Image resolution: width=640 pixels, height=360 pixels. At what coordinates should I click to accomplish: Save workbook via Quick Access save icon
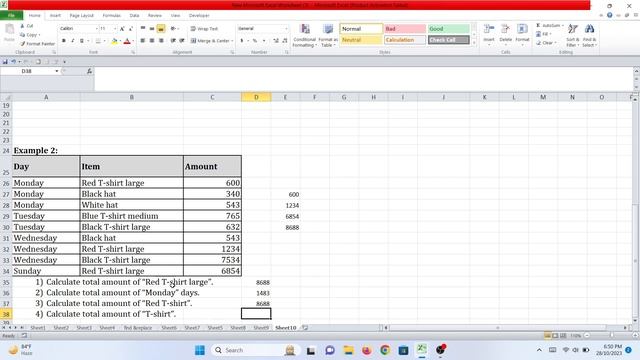coord(5,62)
